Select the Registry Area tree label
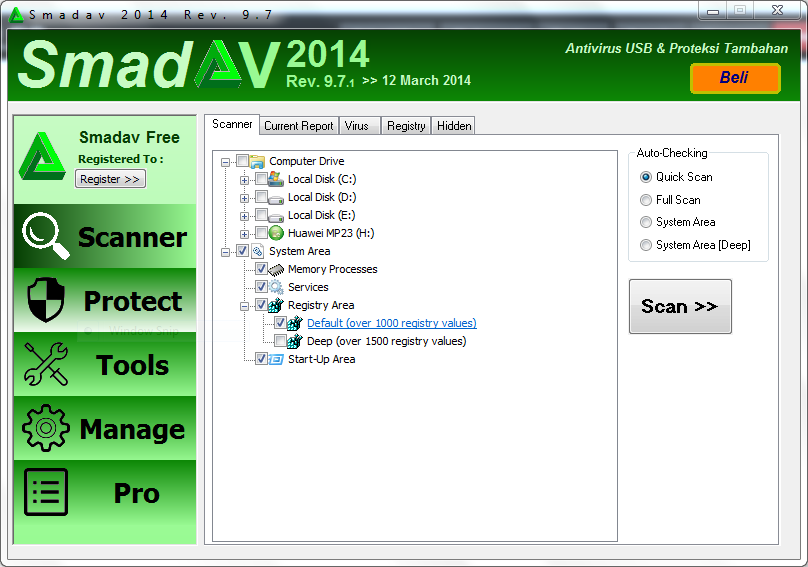This screenshot has width=808, height=567. 321,305
